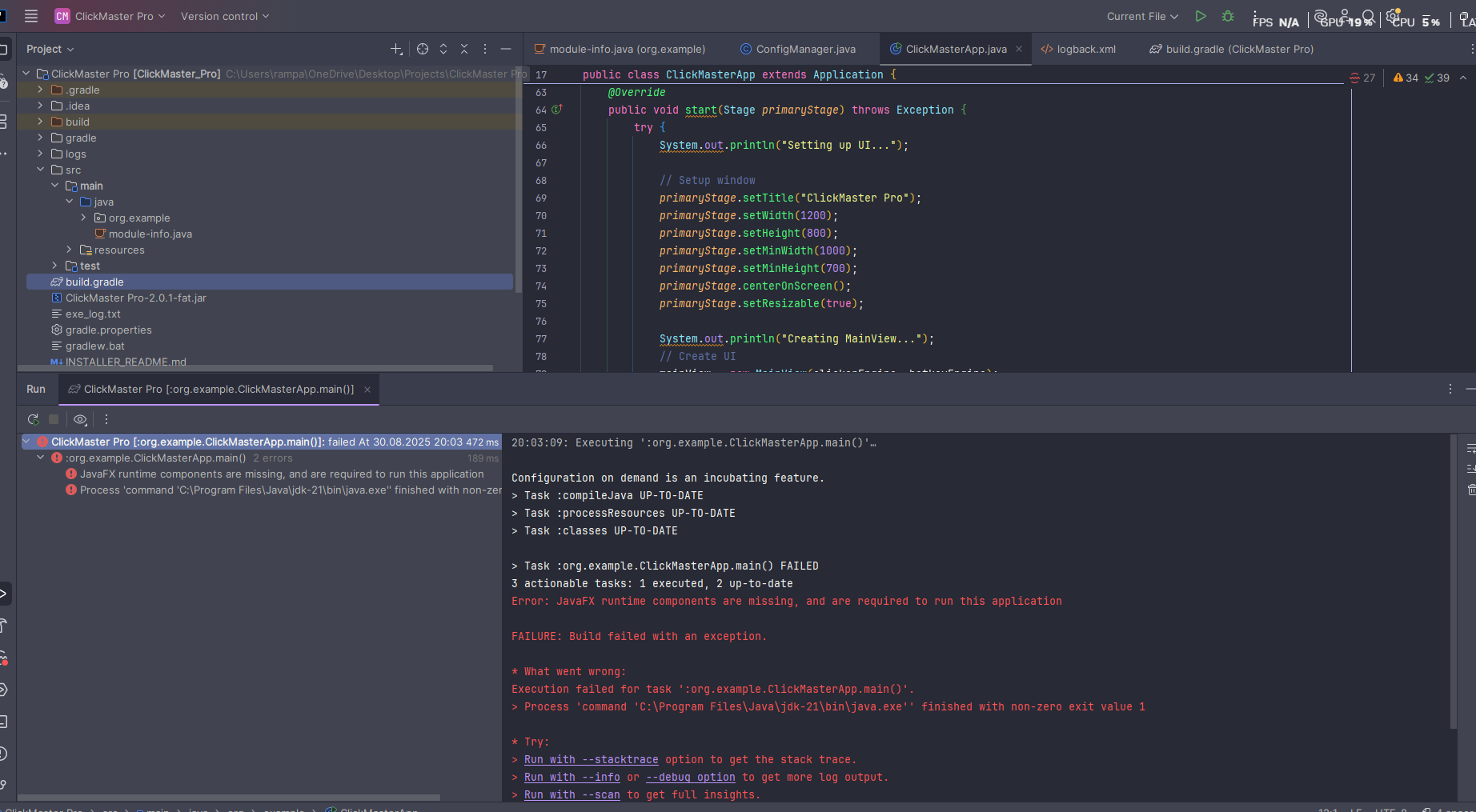Expand the org.example package
Screen dimensions: 1476x812
[x=83, y=218]
